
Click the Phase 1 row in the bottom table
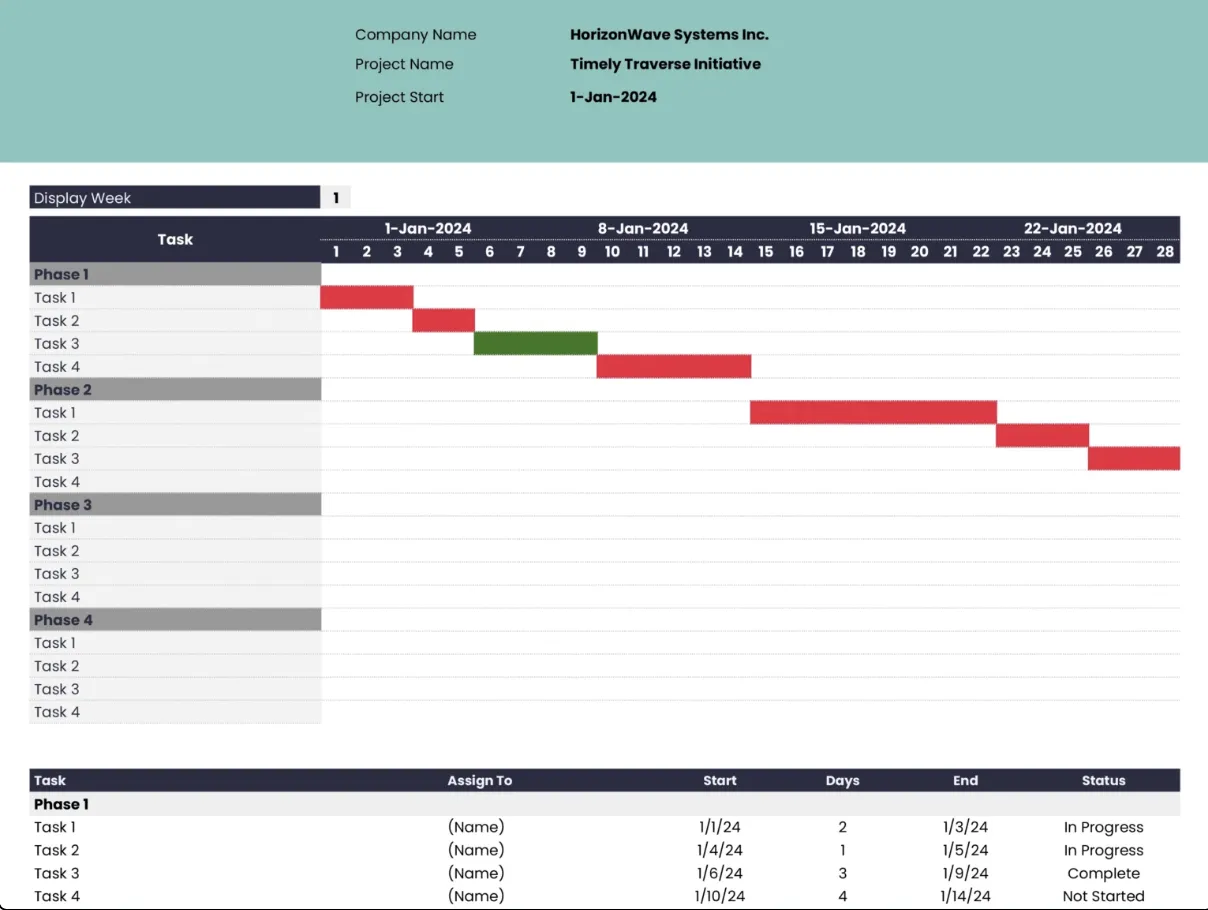[x=605, y=804]
